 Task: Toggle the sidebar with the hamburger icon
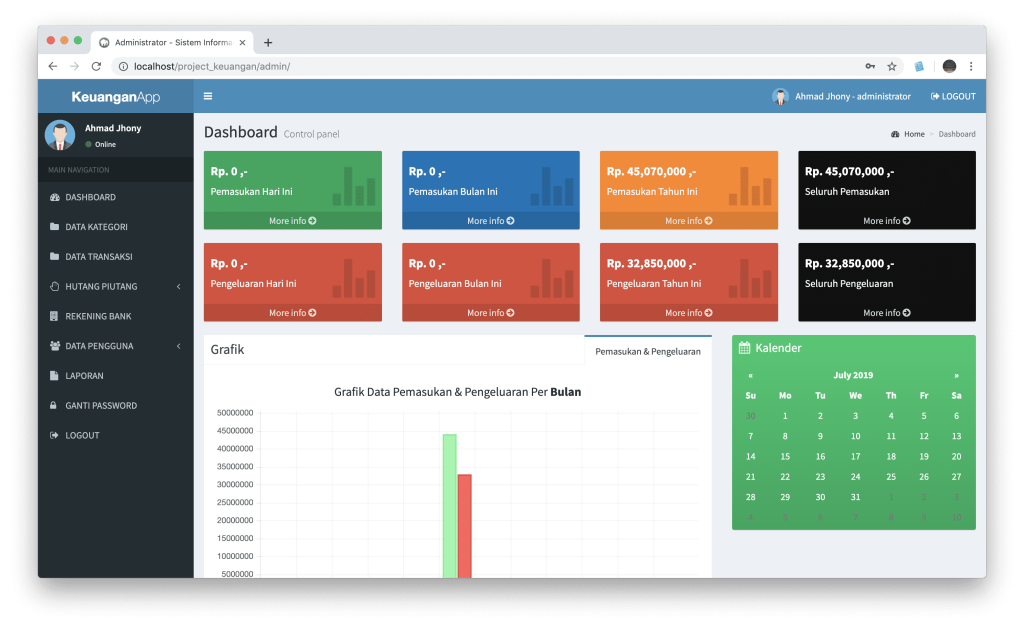pyautogui.click(x=208, y=96)
